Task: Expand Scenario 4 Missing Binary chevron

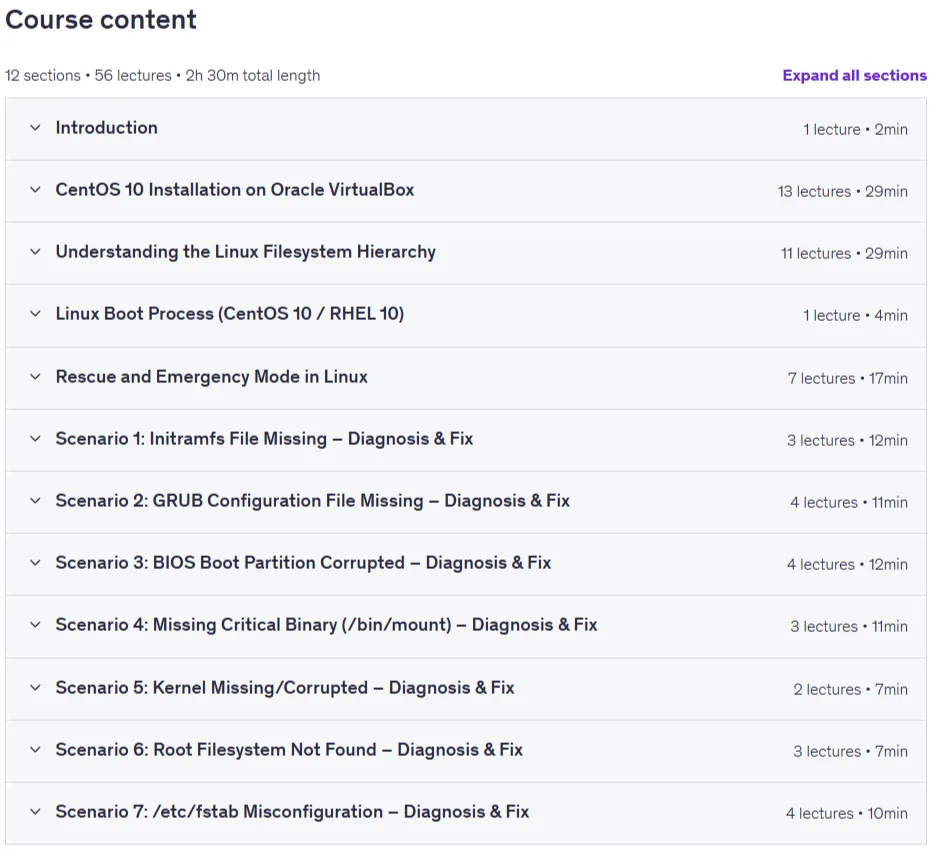Action: click(36, 625)
